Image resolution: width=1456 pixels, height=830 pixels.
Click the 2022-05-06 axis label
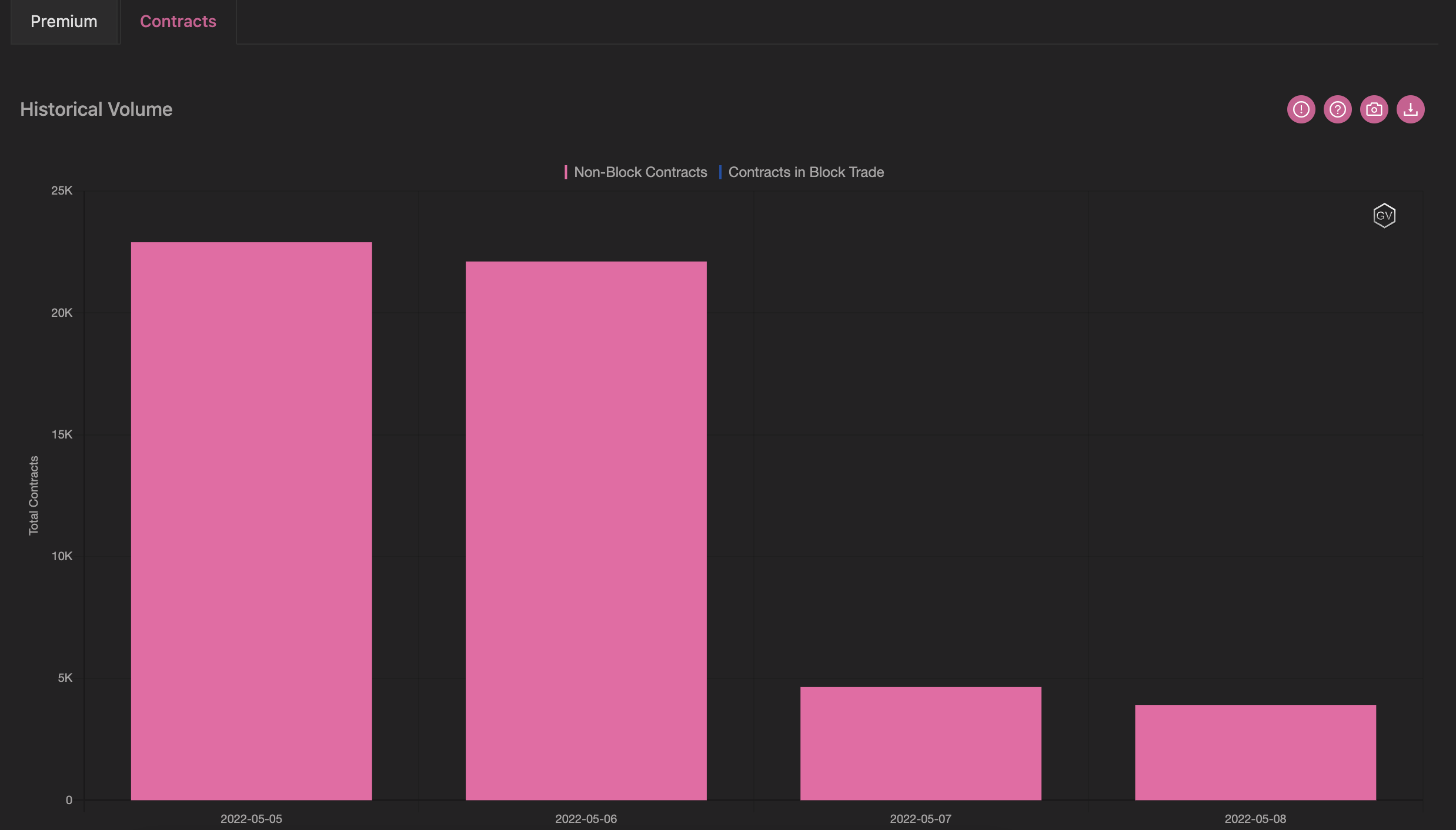tap(586, 819)
